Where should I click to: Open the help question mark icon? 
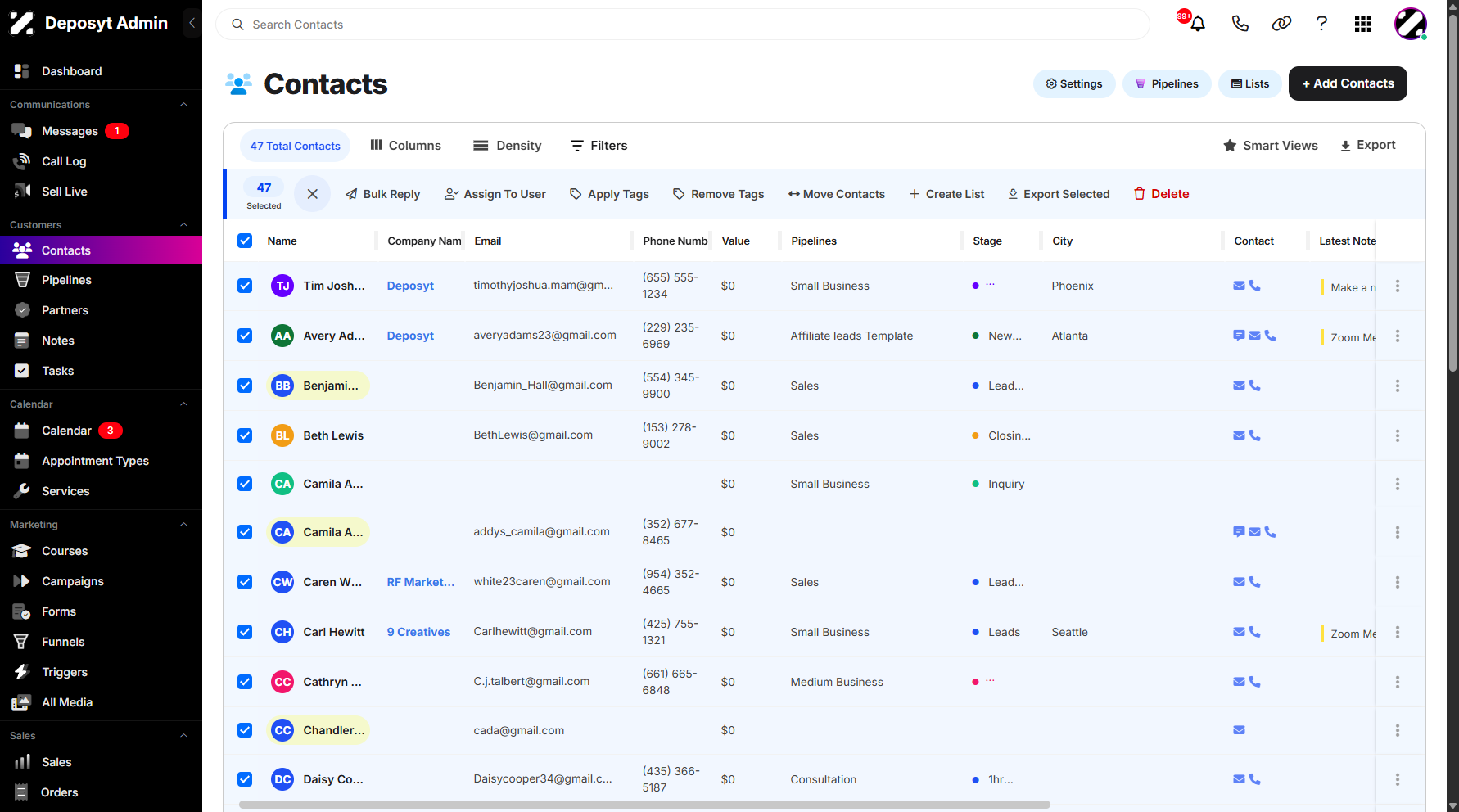tap(1321, 24)
